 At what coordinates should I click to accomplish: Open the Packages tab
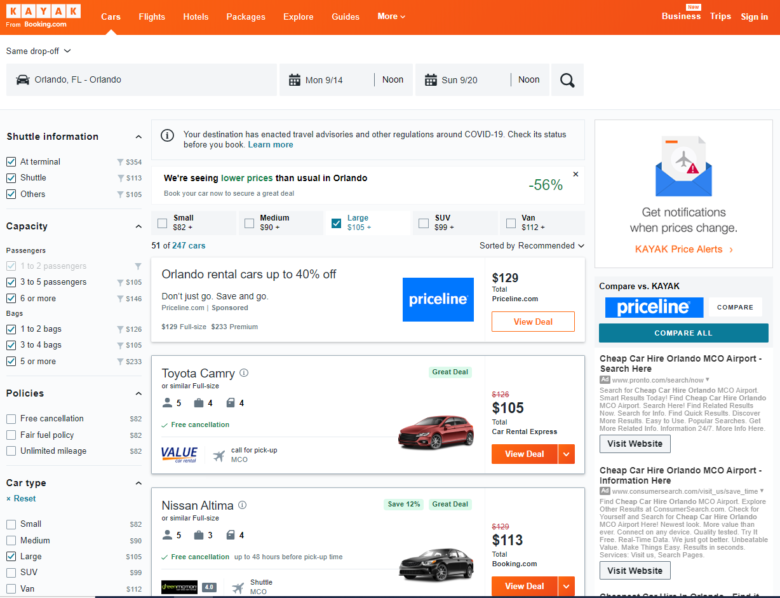click(x=246, y=16)
